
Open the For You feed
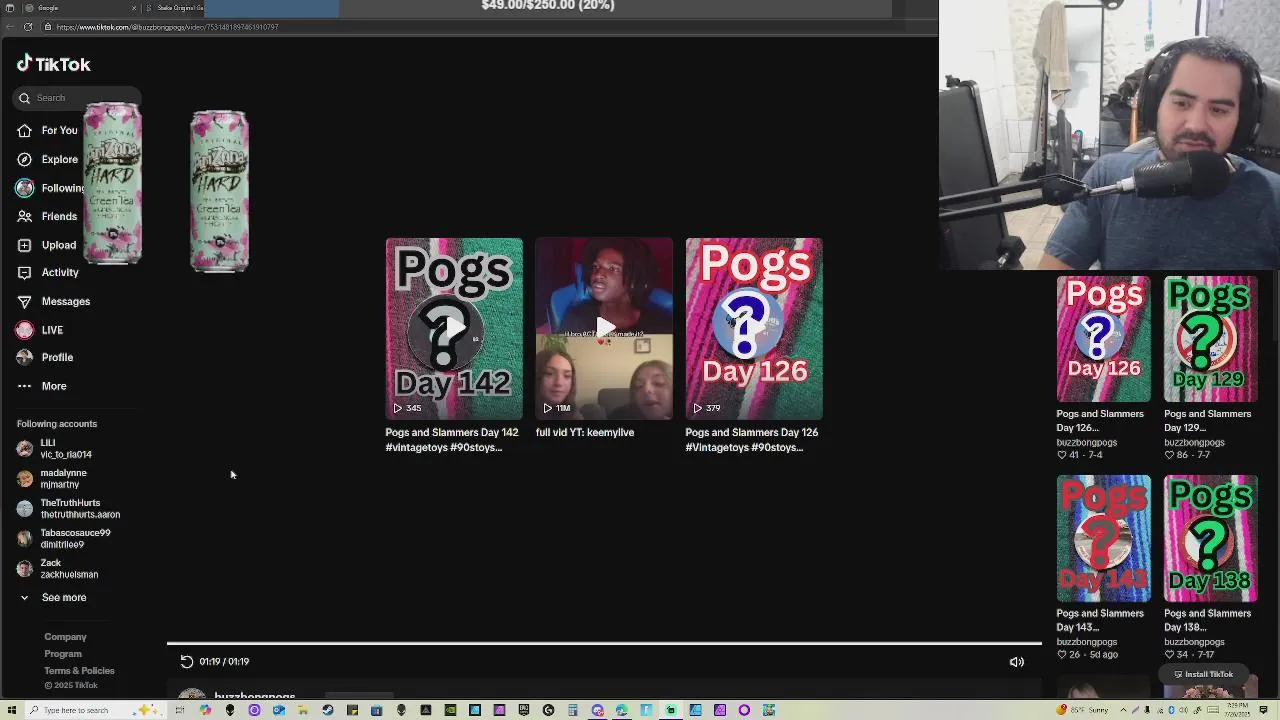pyautogui.click(x=47, y=130)
